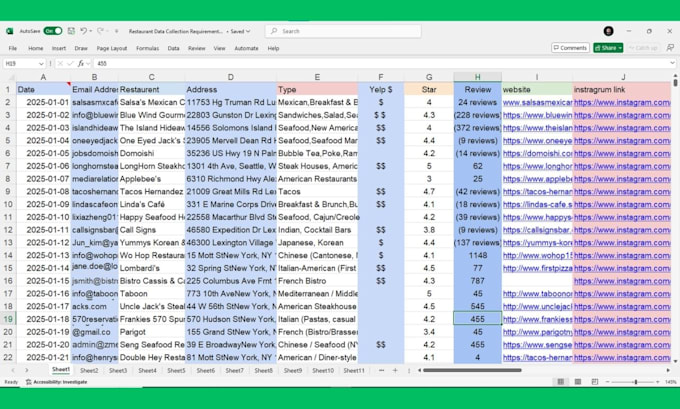Open the domoishi website link in row 6

(537, 153)
